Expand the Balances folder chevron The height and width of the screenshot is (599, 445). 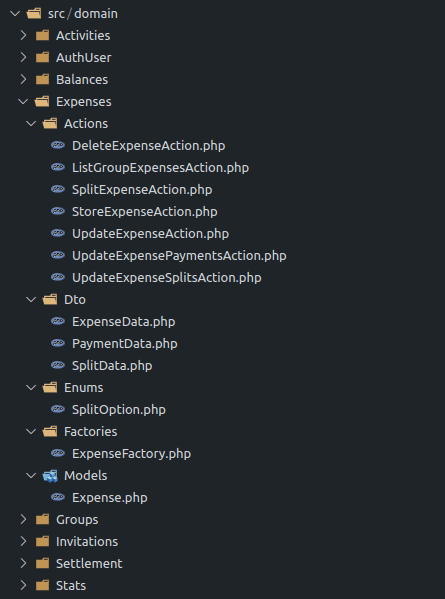click(23, 79)
